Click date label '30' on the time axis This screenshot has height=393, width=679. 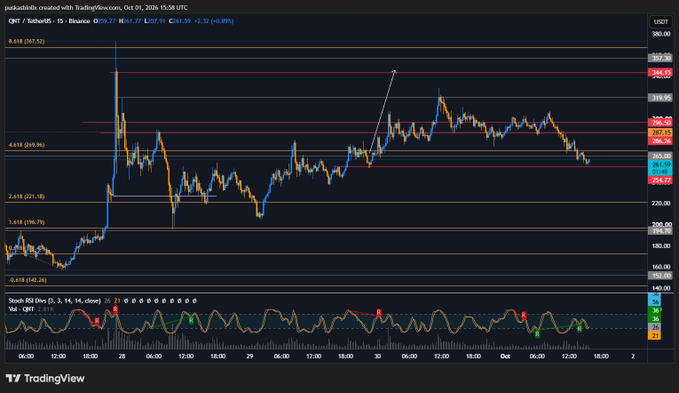click(x=378, y=356)
